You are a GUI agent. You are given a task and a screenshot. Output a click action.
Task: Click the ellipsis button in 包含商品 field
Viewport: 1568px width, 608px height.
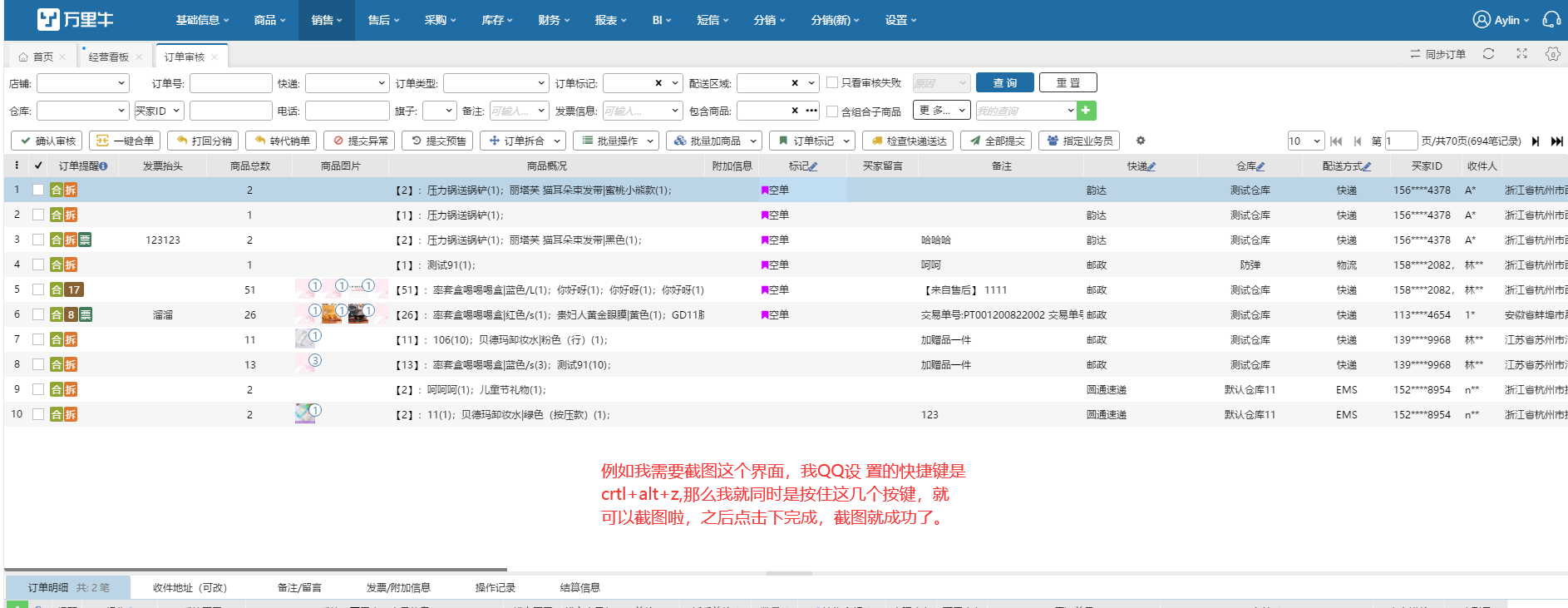point(811,110)
